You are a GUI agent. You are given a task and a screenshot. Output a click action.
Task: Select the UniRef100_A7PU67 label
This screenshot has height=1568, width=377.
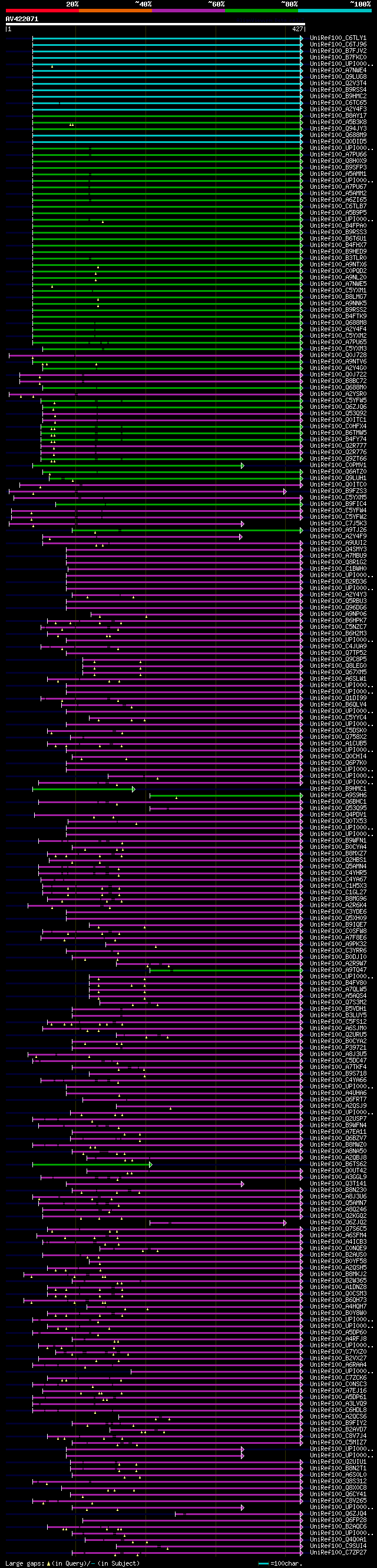(x=338, y=187)
